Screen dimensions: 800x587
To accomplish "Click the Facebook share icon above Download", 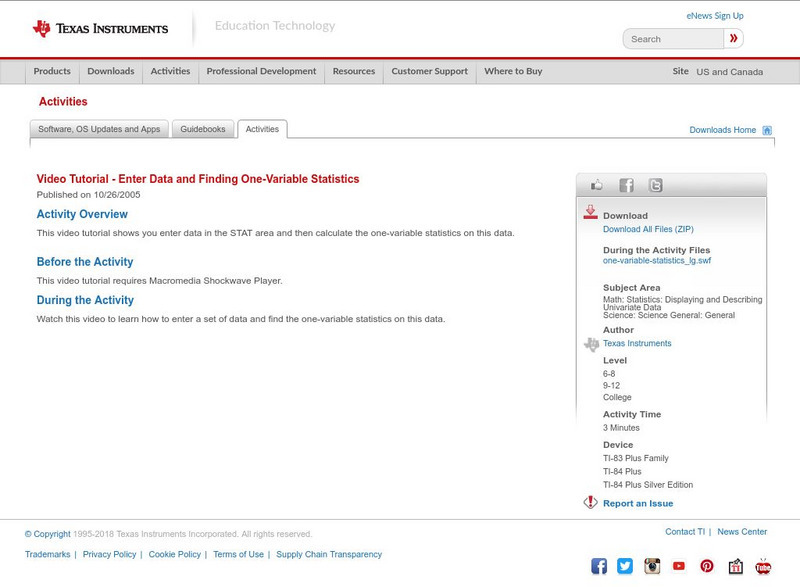I will (x=626, y=184).
